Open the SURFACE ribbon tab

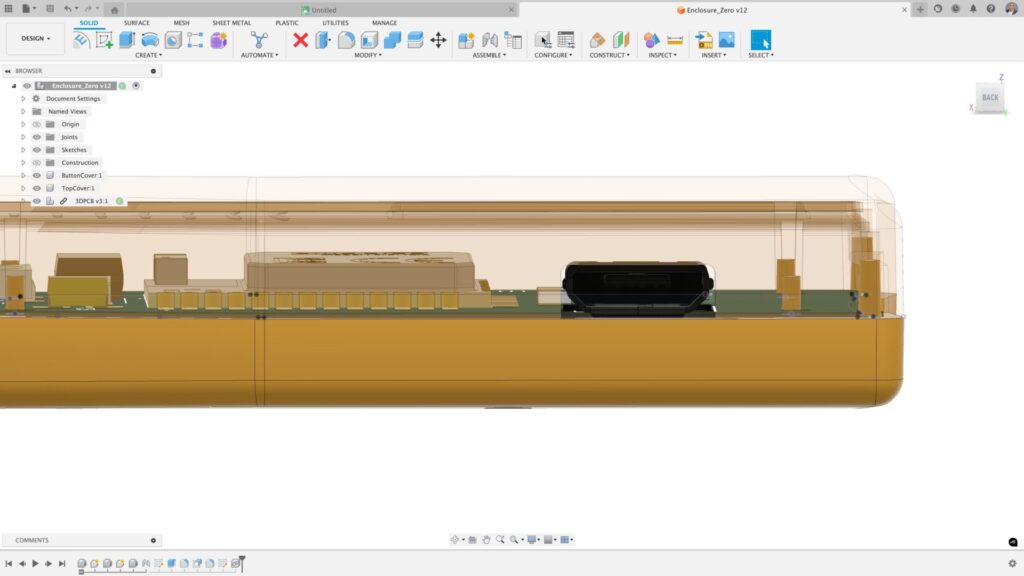coord(137,22)
